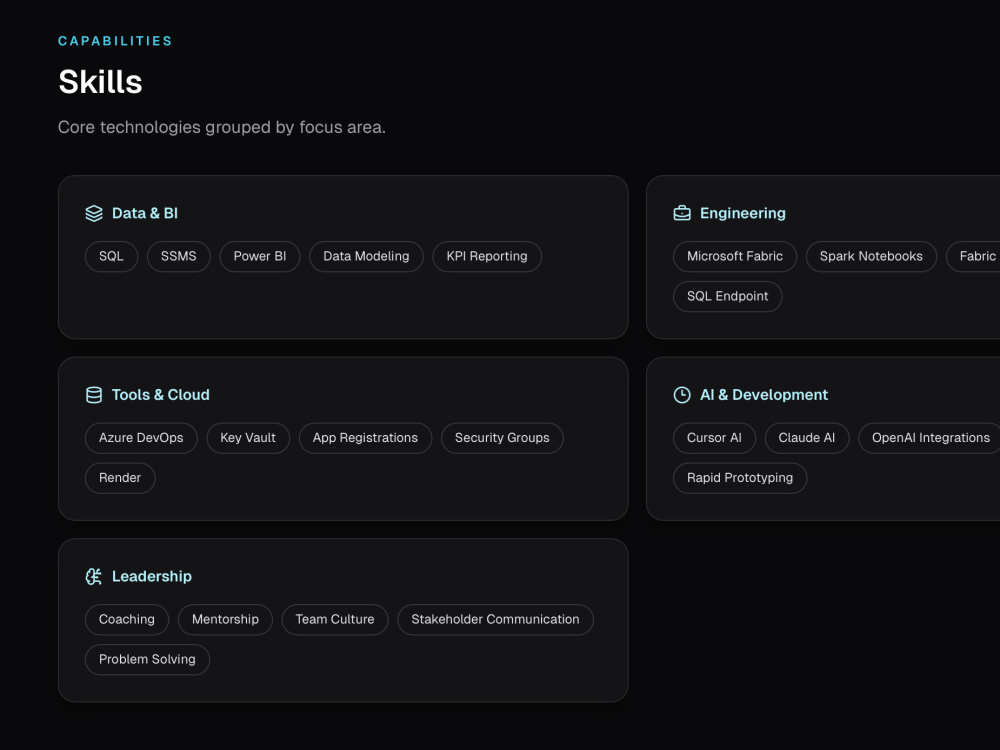Select the Azure DevOps tag
This screenshot has width=1000, height=750.
[141, 438]
